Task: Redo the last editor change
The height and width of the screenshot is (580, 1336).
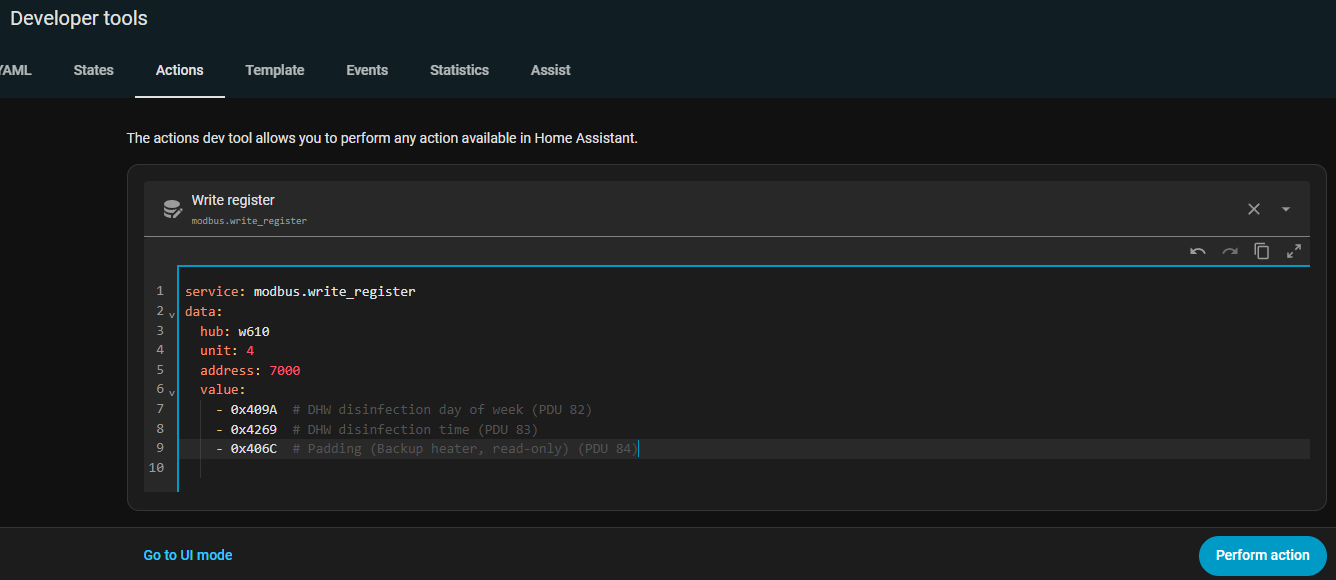Action: [1229, 251]
